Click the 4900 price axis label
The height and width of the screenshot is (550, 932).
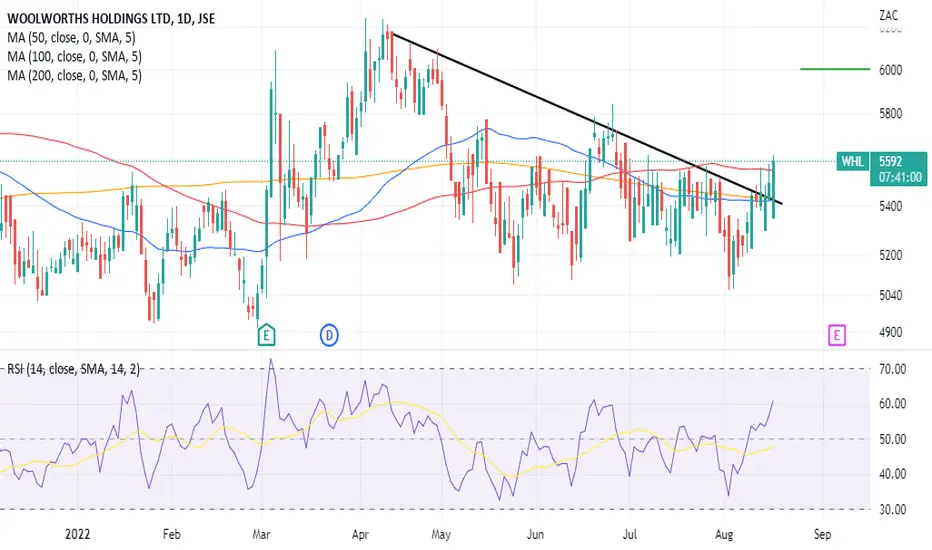click(890, 332)
